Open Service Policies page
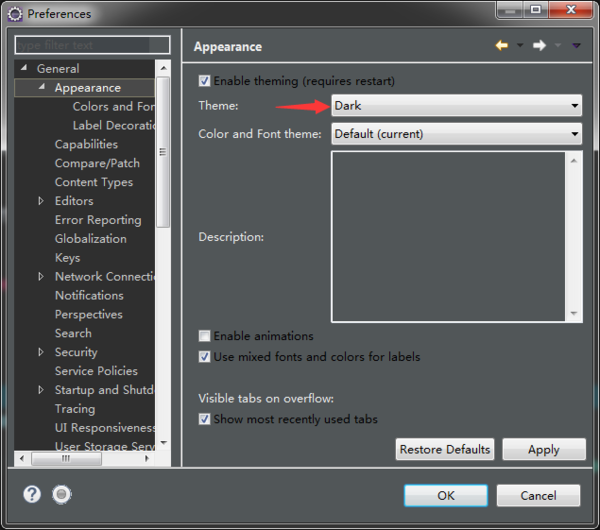This screenshot has width=600, height=530. coord(96,371)
